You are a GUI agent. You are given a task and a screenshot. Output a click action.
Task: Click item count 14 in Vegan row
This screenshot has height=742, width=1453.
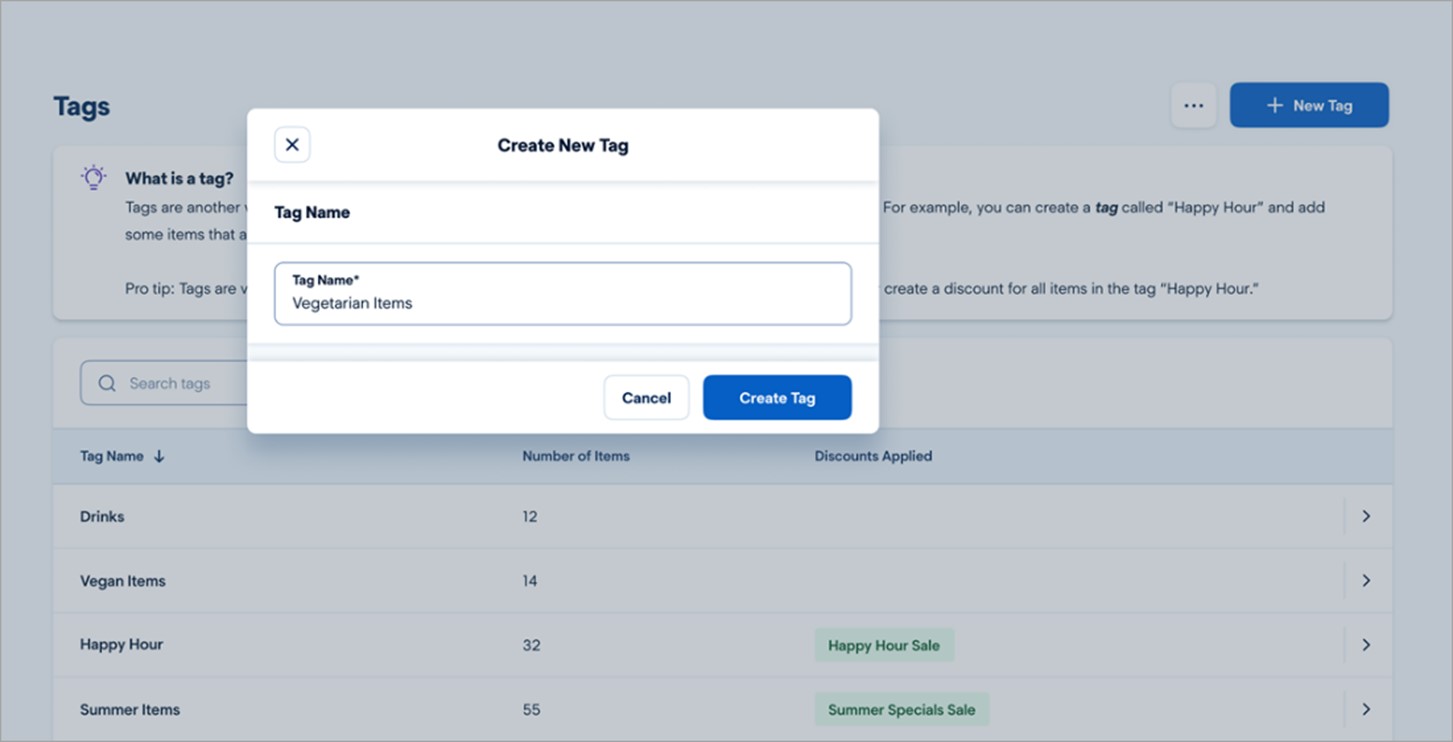[x=530, y=581]
